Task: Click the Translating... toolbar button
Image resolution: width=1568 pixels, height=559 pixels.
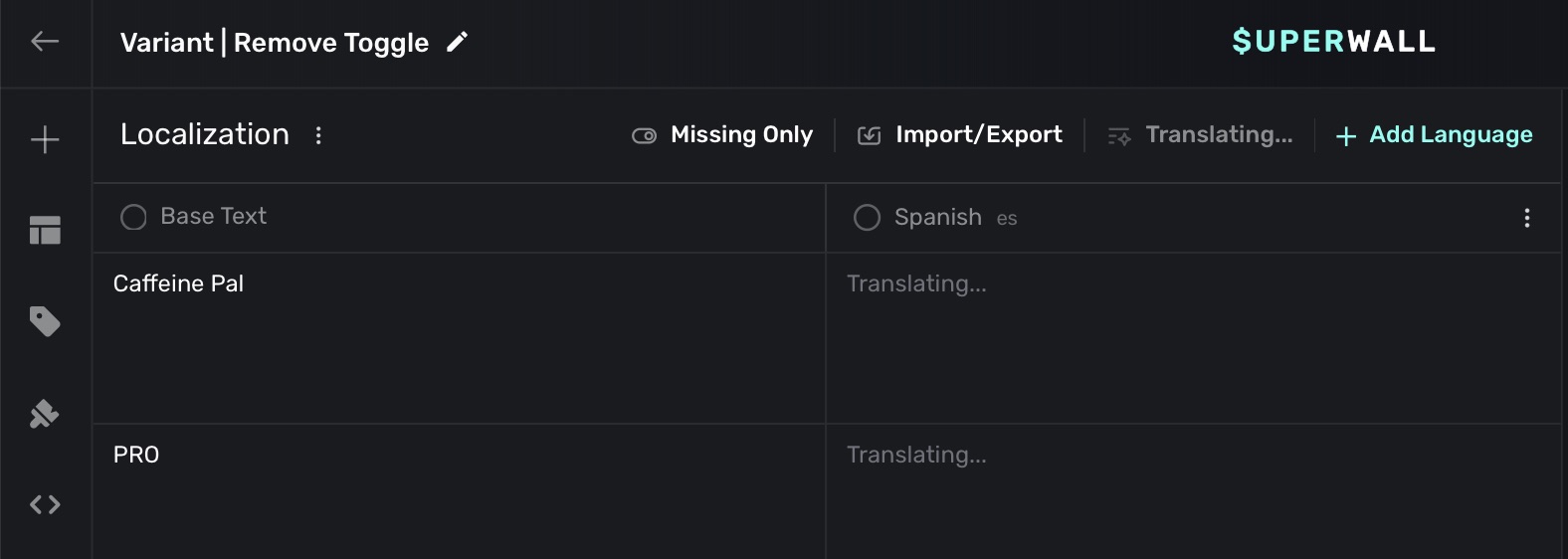Action: (x=1200, y=135)
